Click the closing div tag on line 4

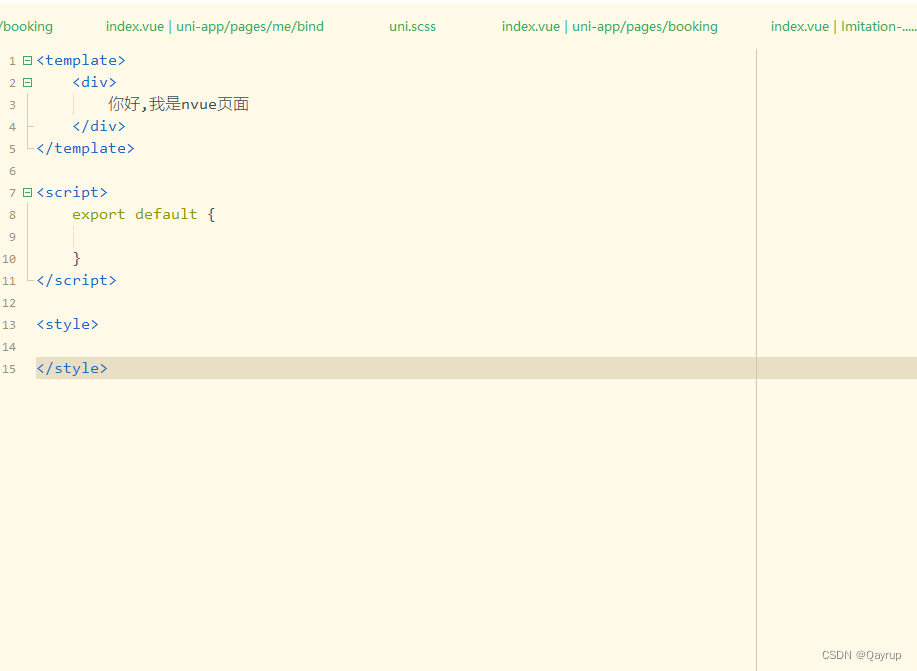tap(98, 126)
